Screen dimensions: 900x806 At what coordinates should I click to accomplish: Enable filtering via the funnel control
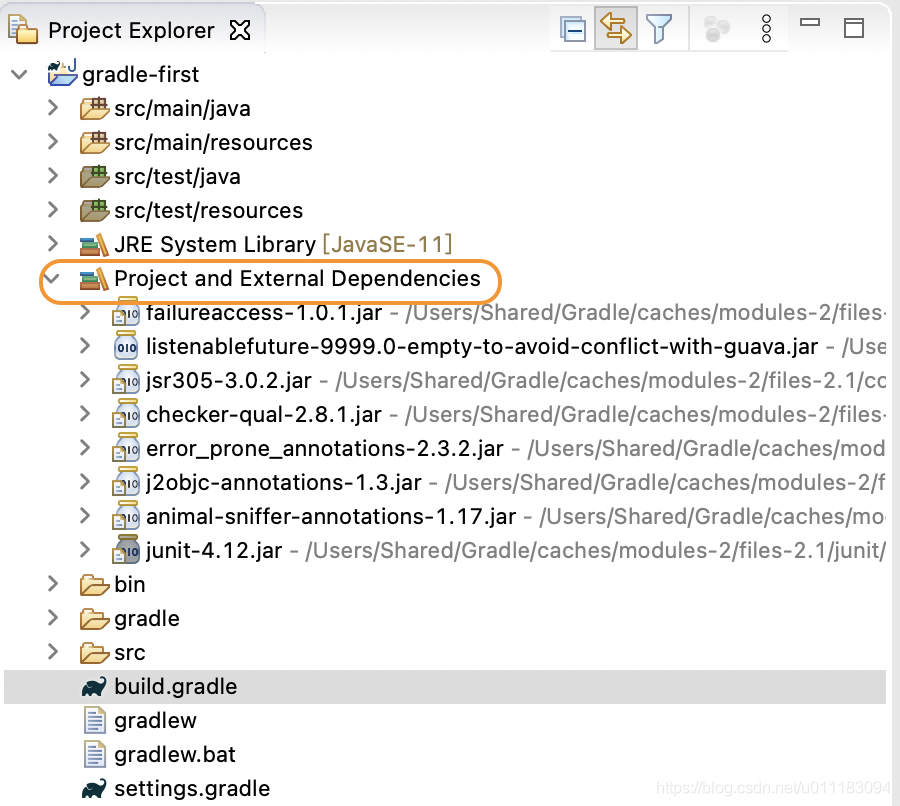[x=660, y=29]
